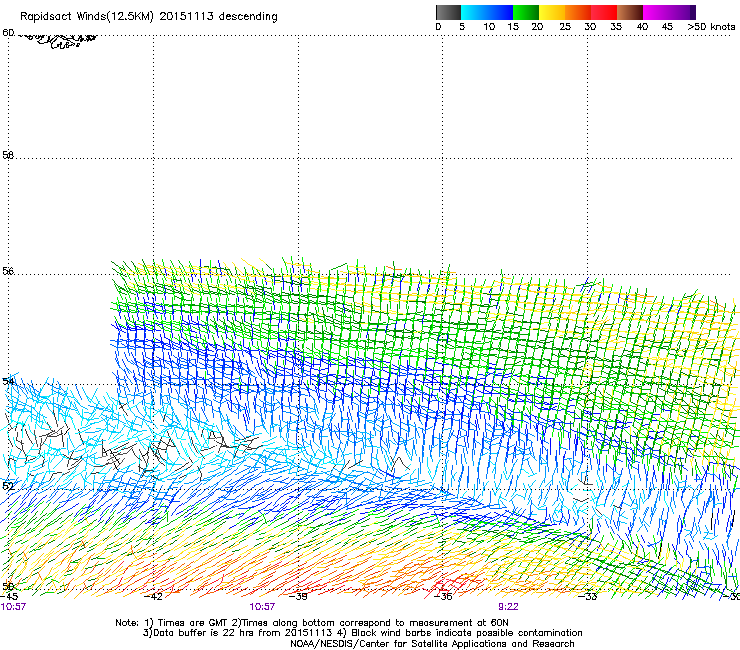Click the -39 longitude axis label

point(298,596)
